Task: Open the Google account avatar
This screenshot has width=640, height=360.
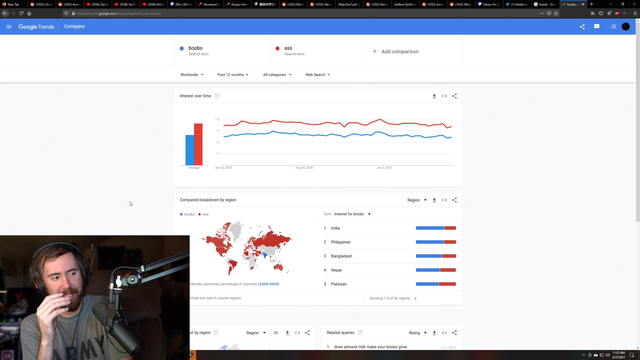Action: point(626,27)
